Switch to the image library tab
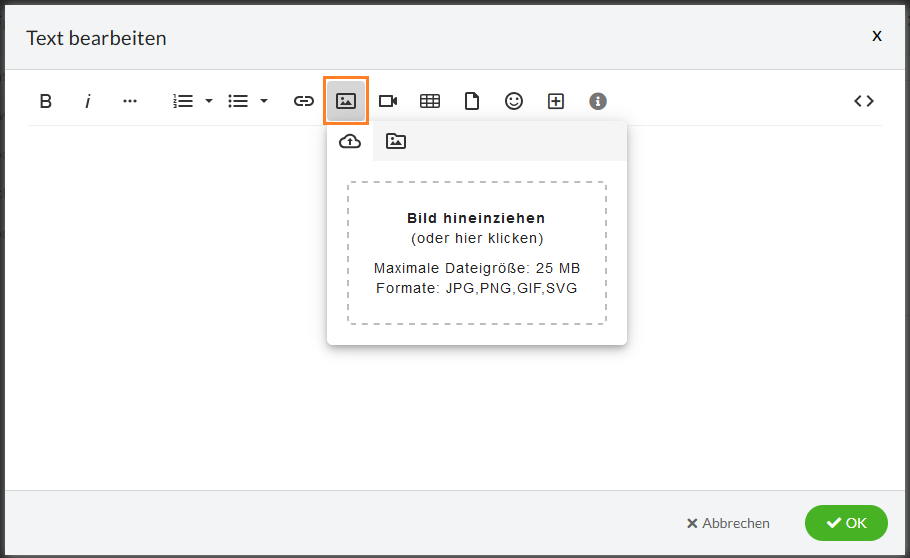 click(x=396, y=141)
